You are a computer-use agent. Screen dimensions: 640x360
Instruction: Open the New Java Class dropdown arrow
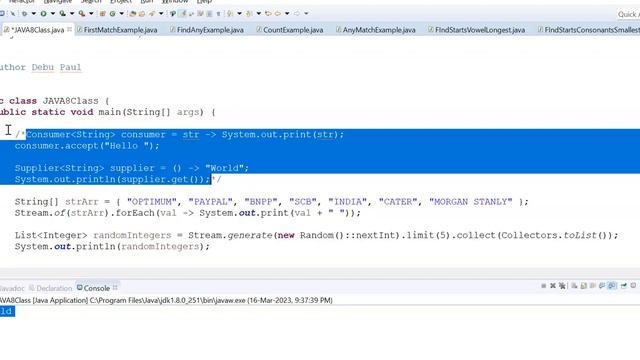point(122,14)
